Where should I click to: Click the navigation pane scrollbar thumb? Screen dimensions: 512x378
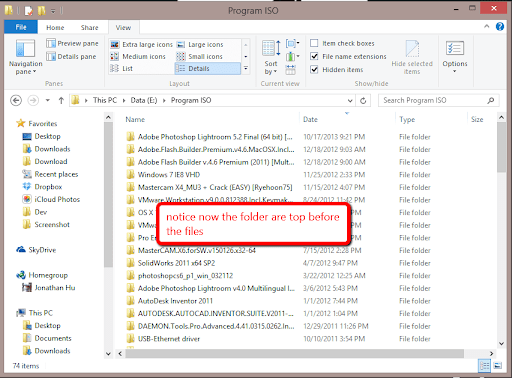(108, 194)
